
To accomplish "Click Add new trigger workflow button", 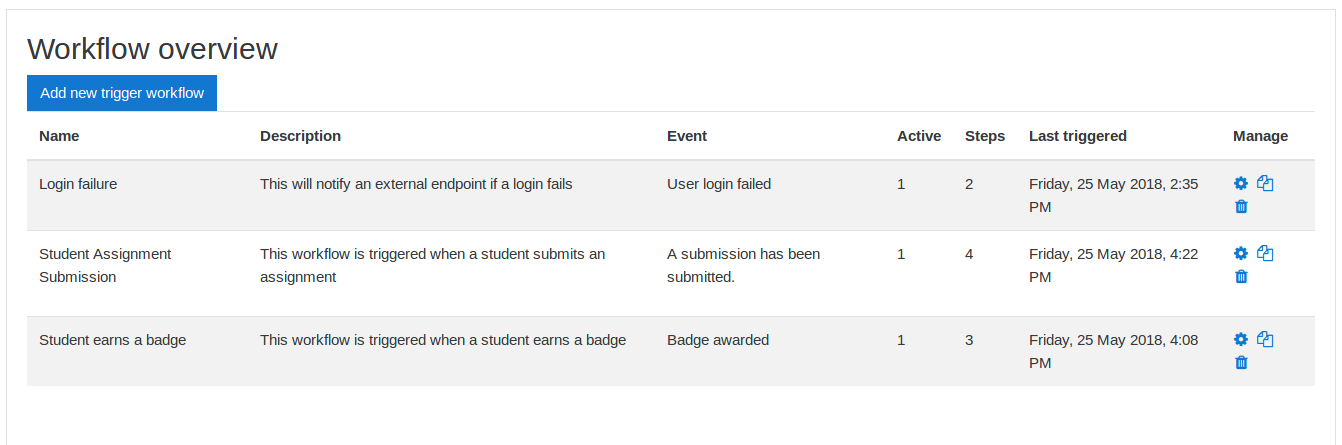I will point(122,93).
